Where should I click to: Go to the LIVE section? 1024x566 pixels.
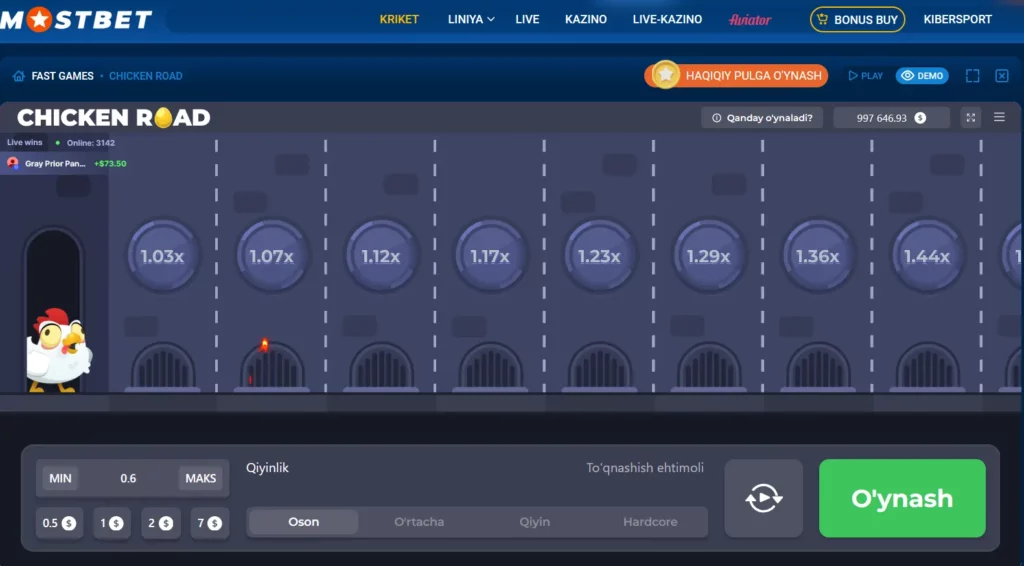click(527, 19)
